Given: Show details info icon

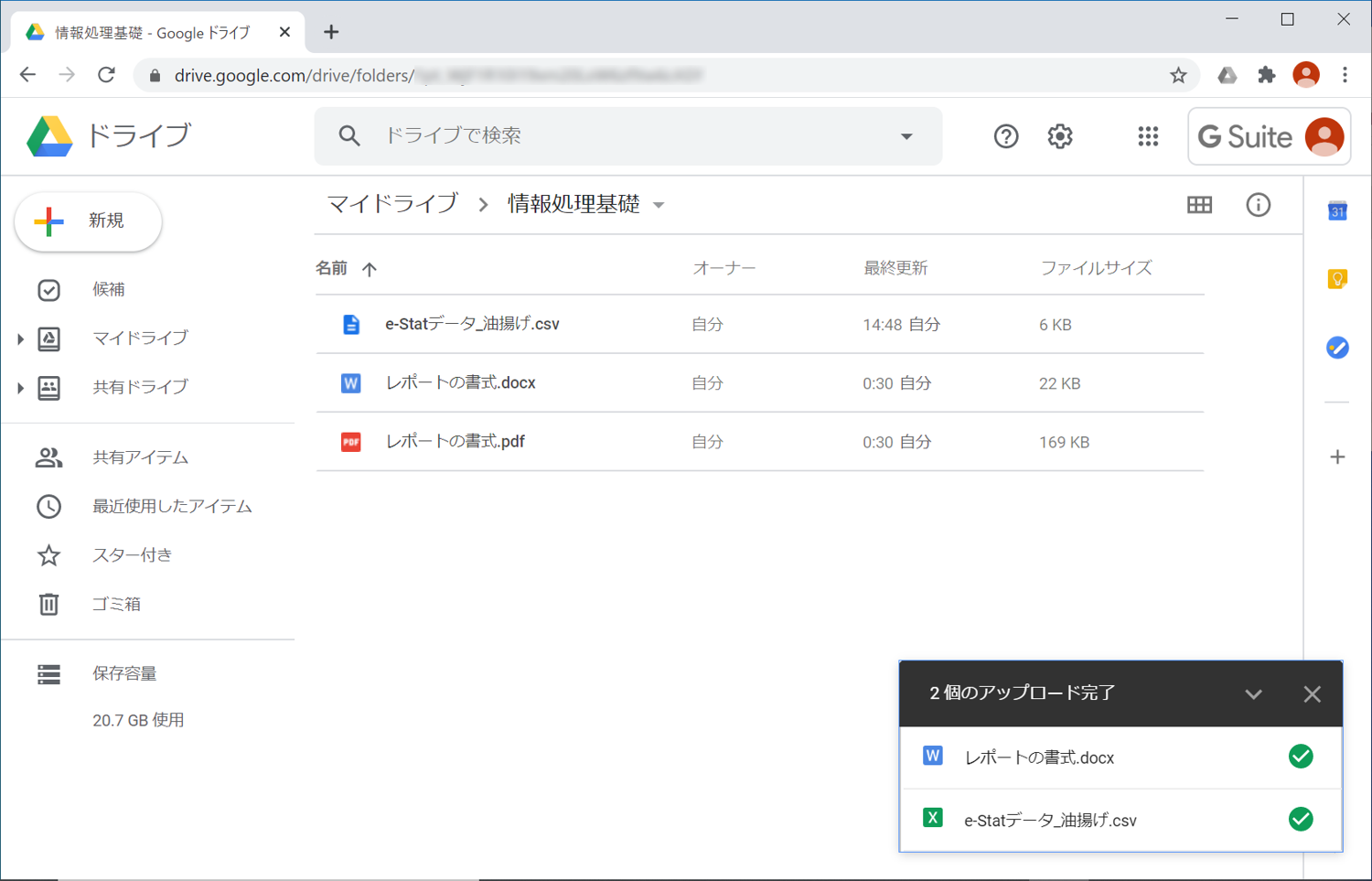Looking at the screenshot, I should [1259, 205].
